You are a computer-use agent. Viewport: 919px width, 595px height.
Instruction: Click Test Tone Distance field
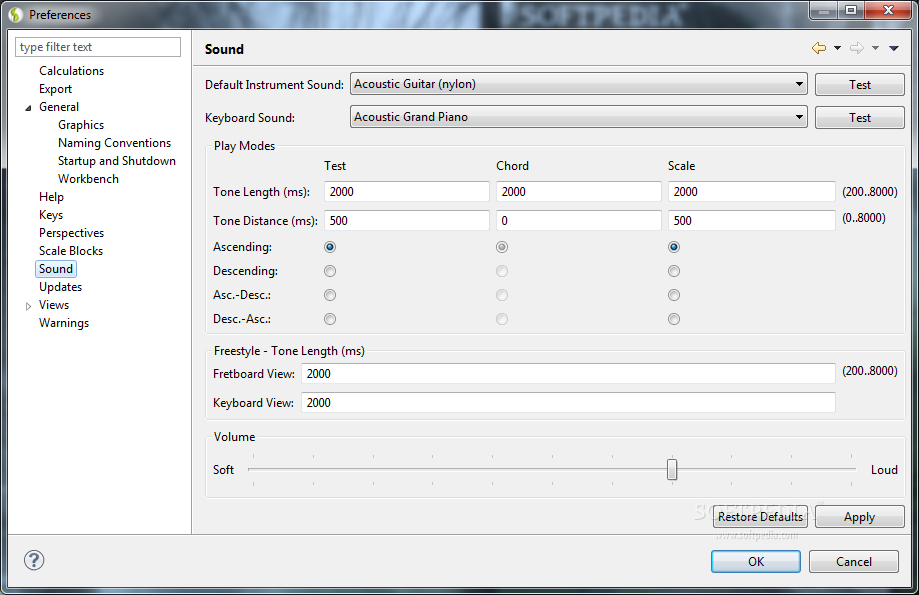(407, 220)
